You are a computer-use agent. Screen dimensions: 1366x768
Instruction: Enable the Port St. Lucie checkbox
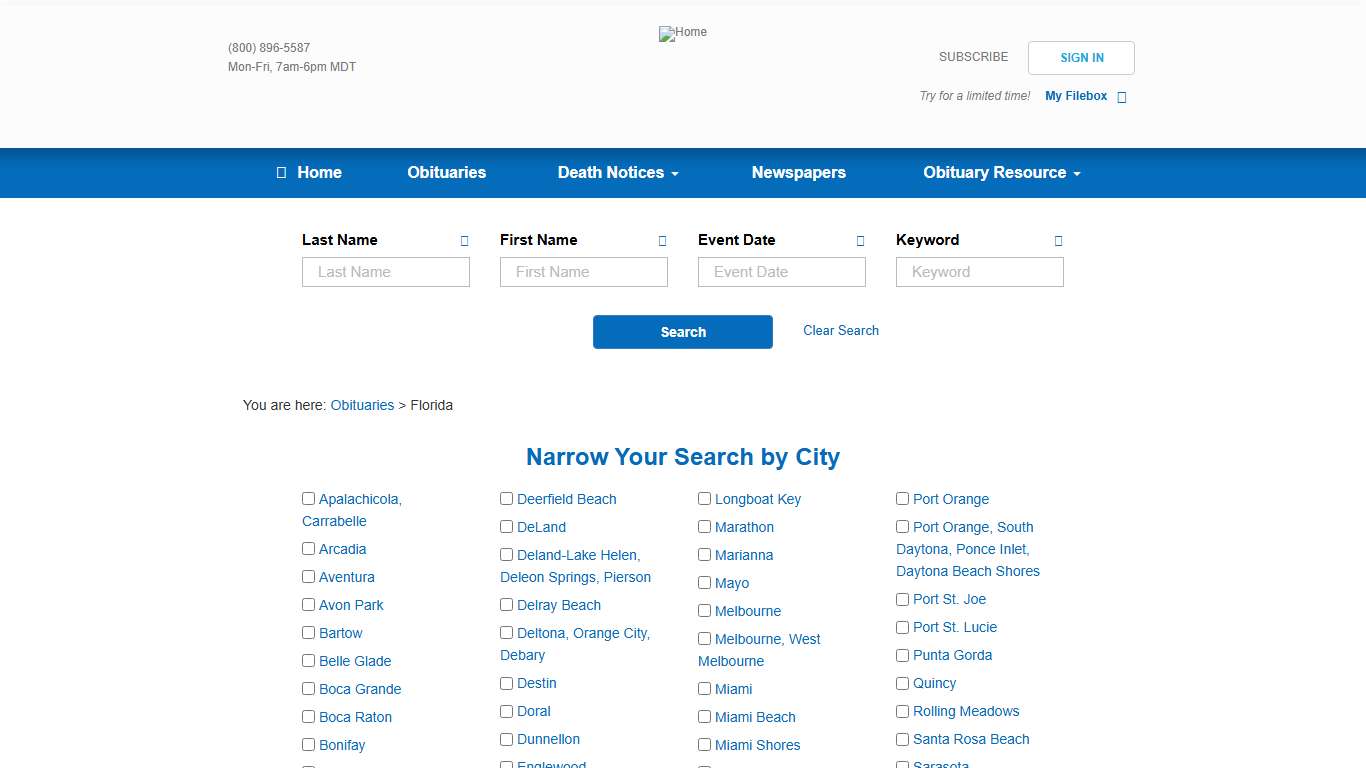click(x=903, y=627)
